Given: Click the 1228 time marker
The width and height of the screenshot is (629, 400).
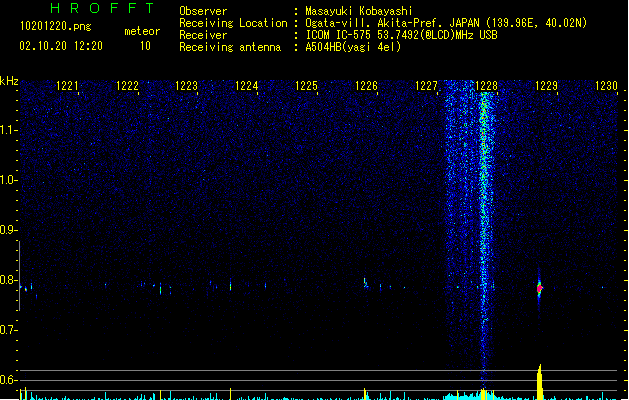Looking at the screenshot, I should click(x=486, y=86).
